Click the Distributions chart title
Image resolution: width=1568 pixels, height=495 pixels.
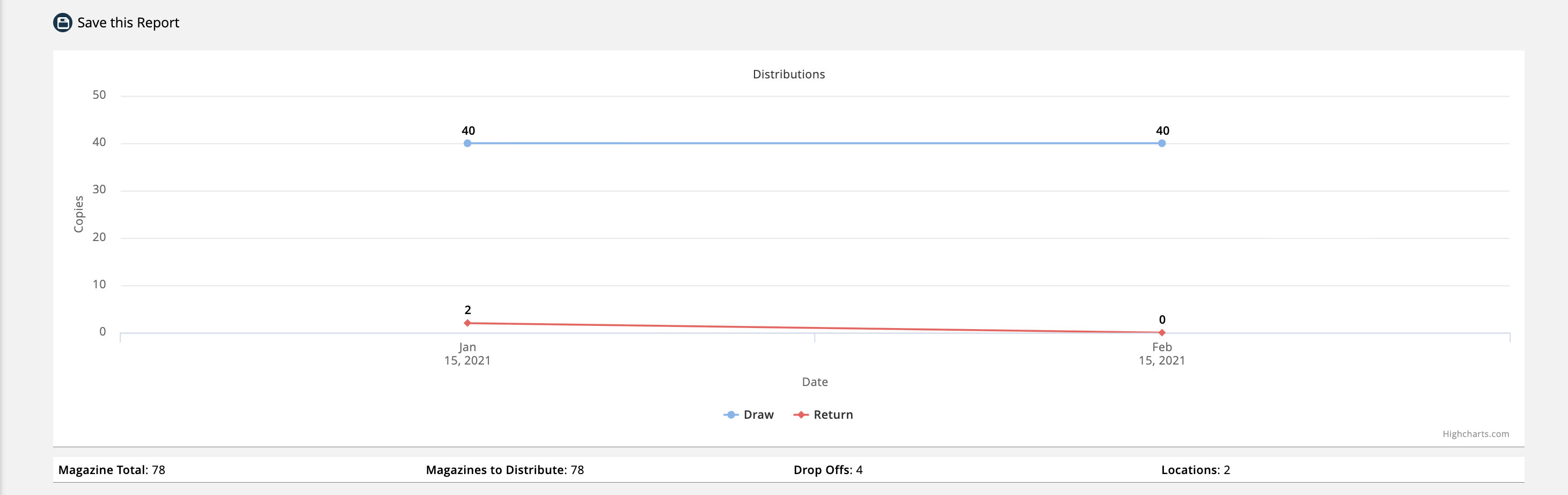(x=788, y=74)
